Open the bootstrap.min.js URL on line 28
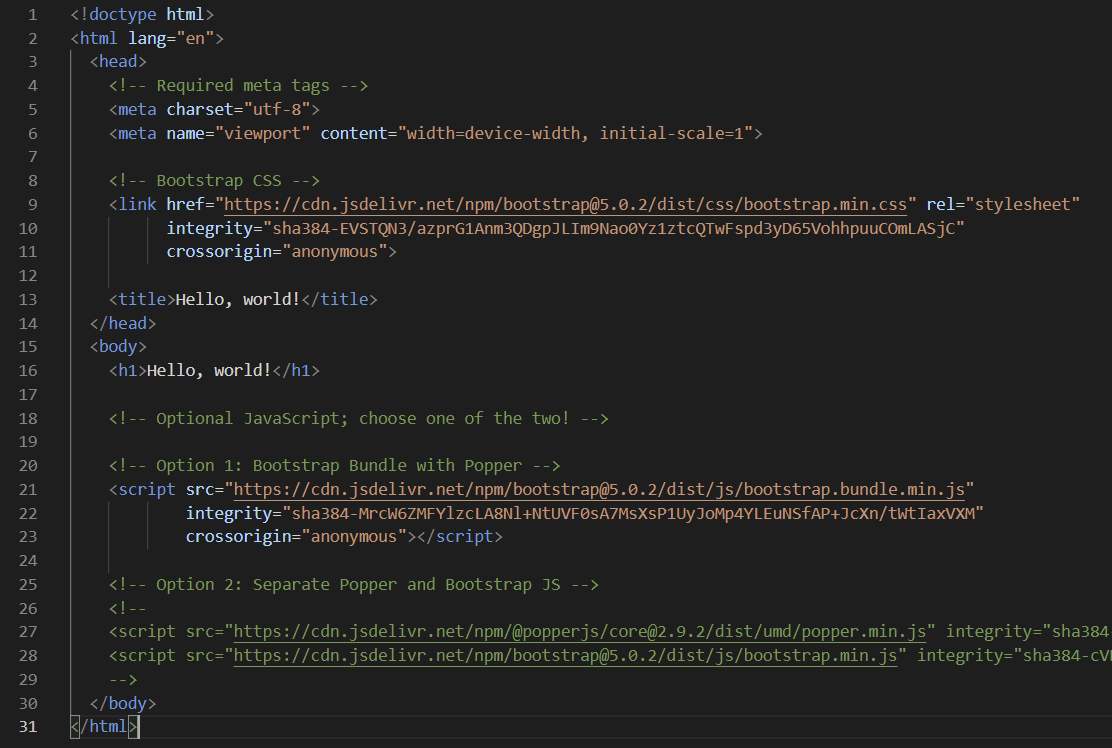Image resolution: width=1112 pixels, height=748 pixels. pos(564,656)
